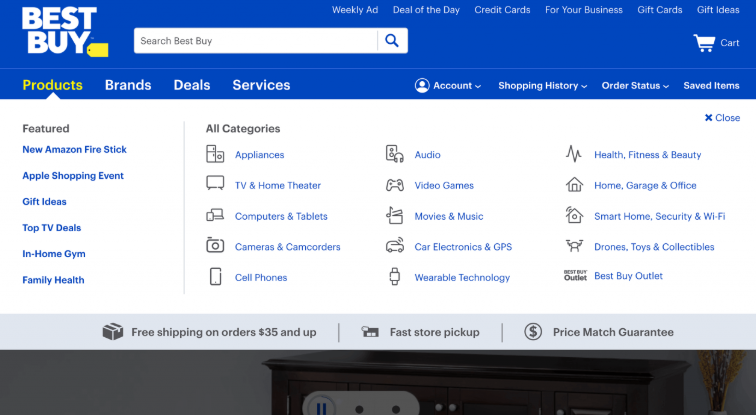Open the Audio text link

click(427, 155)
